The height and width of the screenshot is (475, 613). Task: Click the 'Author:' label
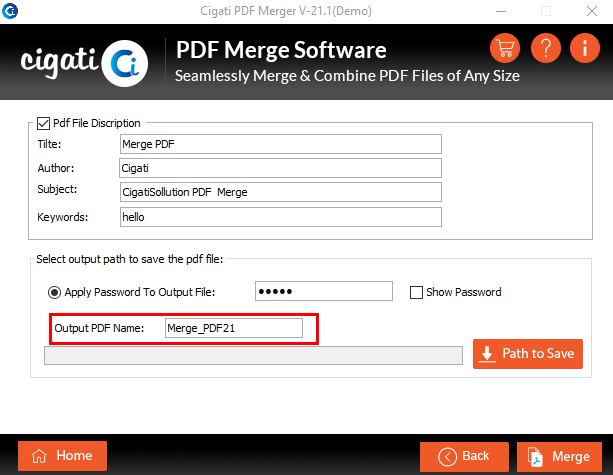click(56, 168)
